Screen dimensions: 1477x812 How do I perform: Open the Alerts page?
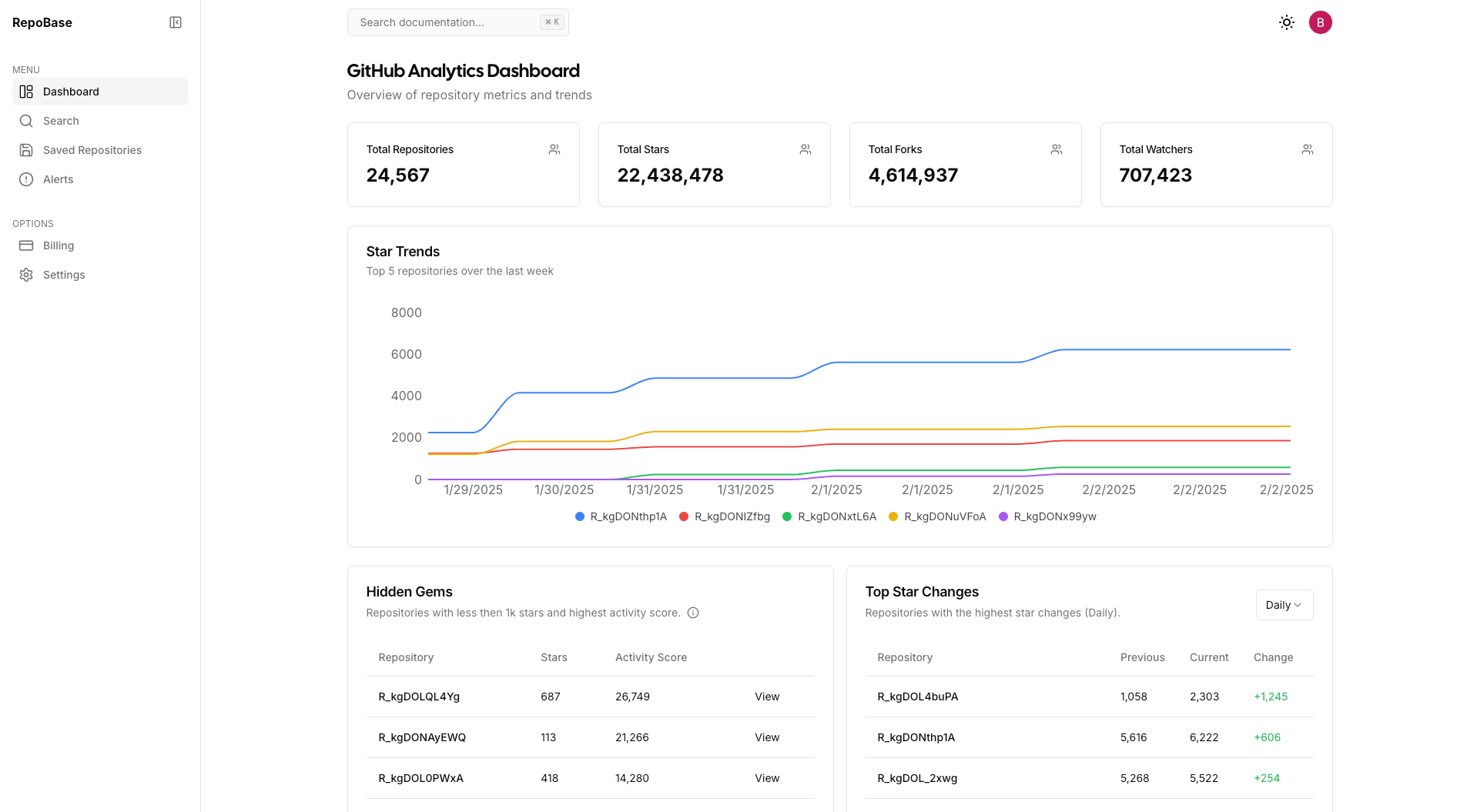tap(58, 179)
